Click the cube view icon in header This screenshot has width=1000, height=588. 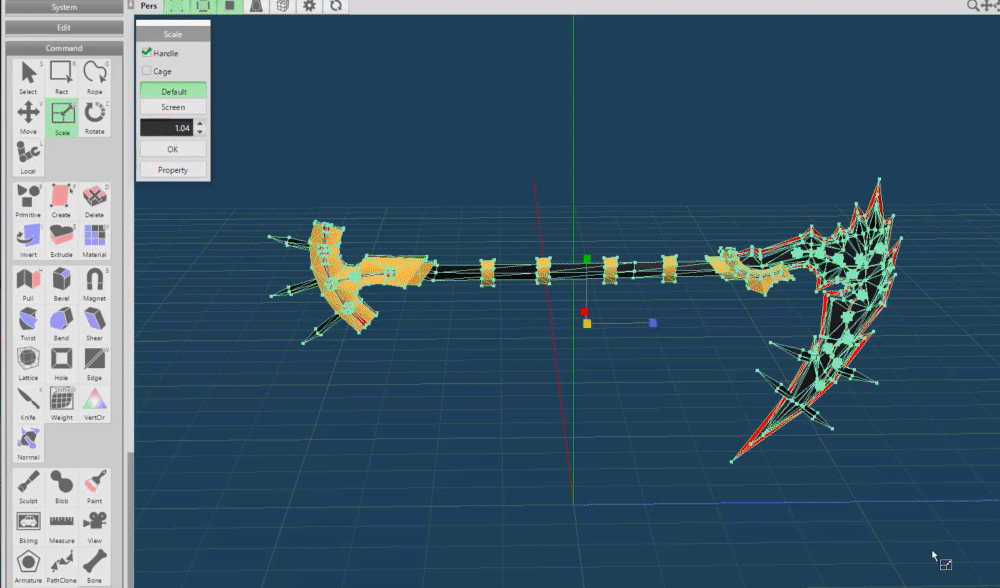click(x=283, y=6)
